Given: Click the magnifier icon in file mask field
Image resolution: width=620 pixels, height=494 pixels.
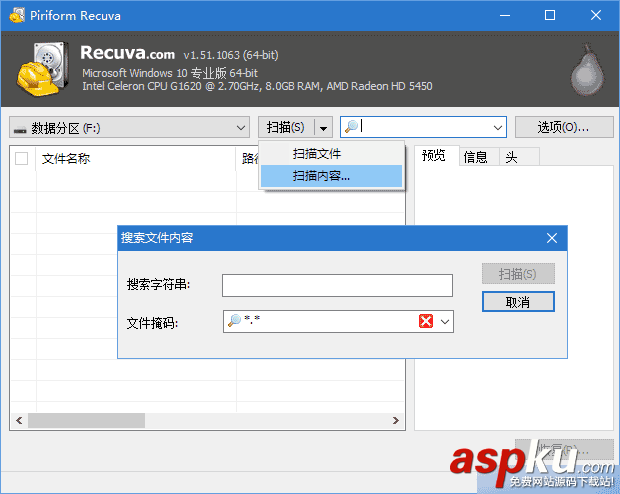Looking at the screenshot, I should pyautogui.click(x=234, y=320).
